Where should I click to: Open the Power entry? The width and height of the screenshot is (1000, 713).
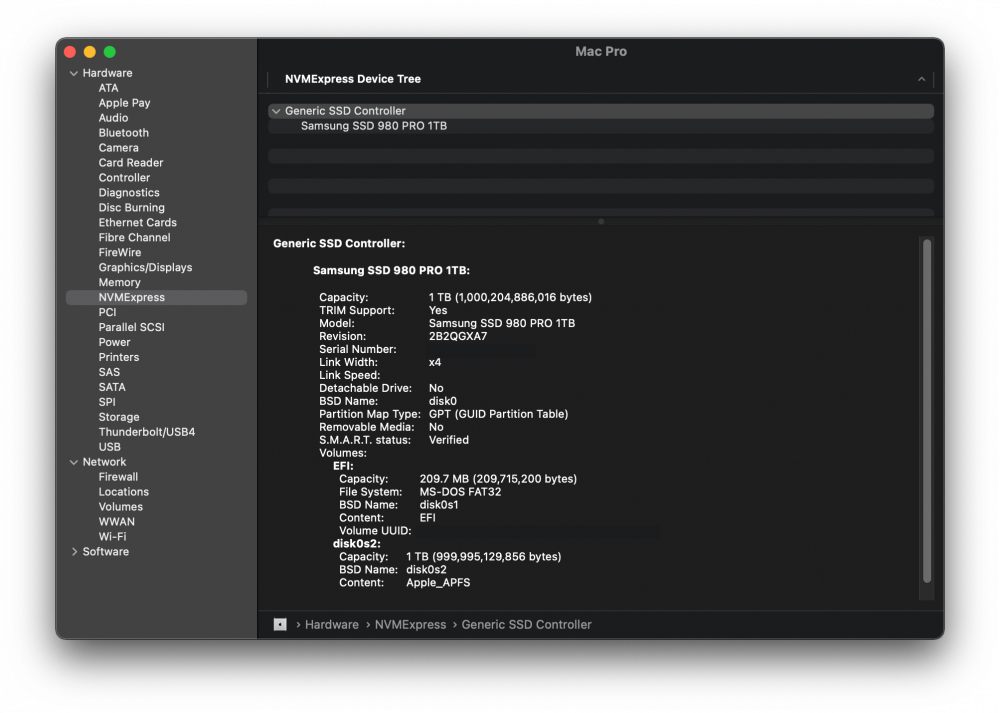tap(114, 342)
